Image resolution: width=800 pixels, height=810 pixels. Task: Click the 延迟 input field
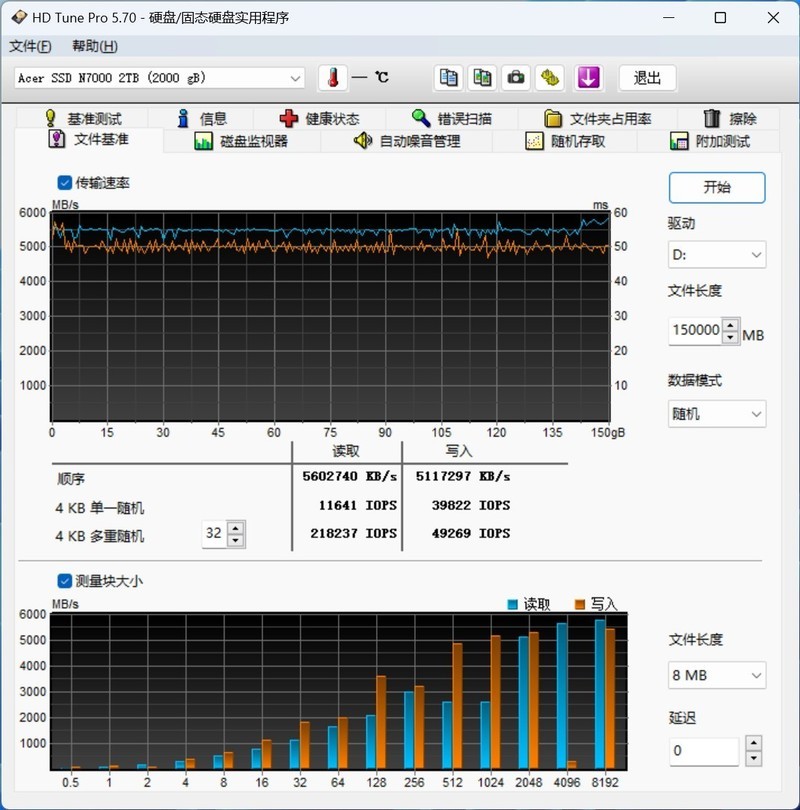tap(703, 751)
